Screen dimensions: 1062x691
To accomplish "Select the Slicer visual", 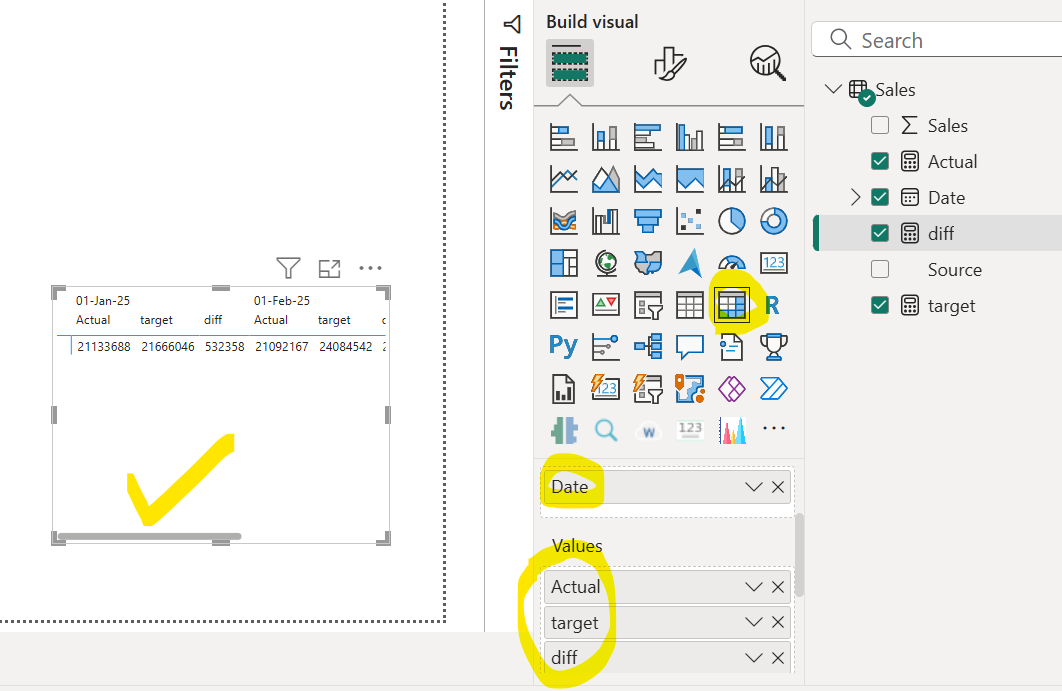I will click(x=647, y=306).
